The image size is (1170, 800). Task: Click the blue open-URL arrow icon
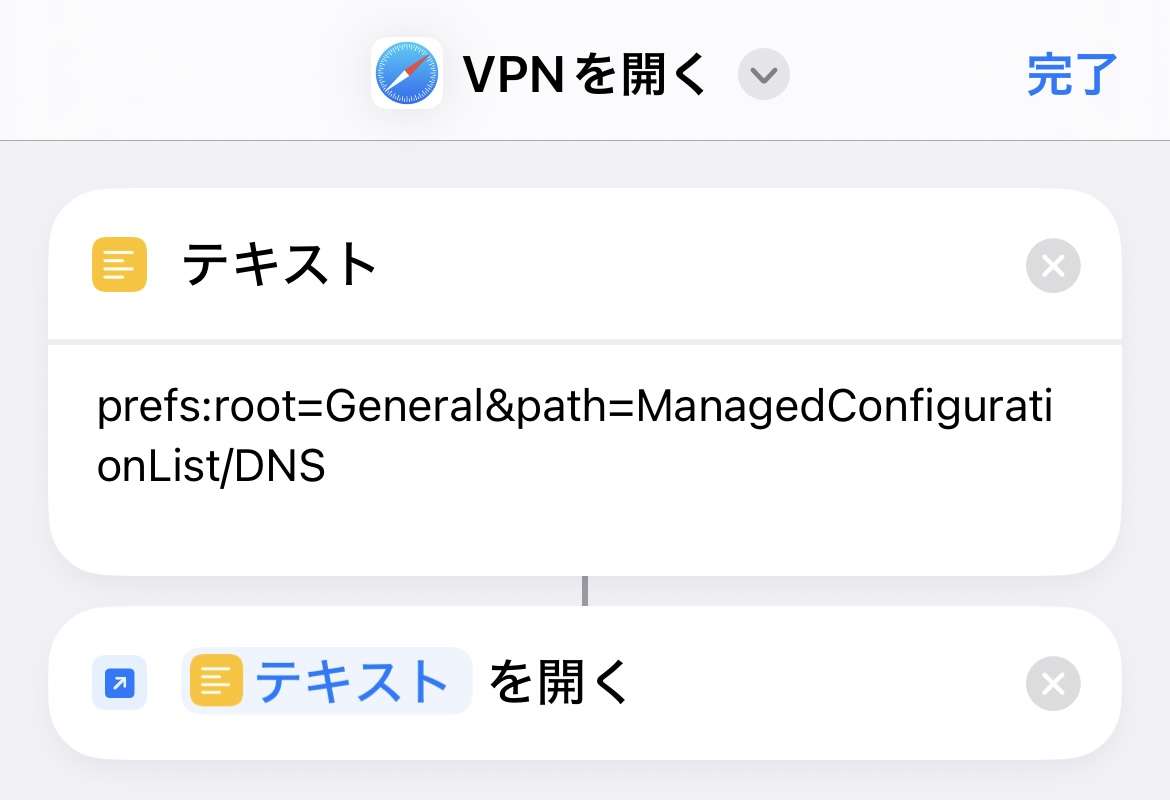119,683
